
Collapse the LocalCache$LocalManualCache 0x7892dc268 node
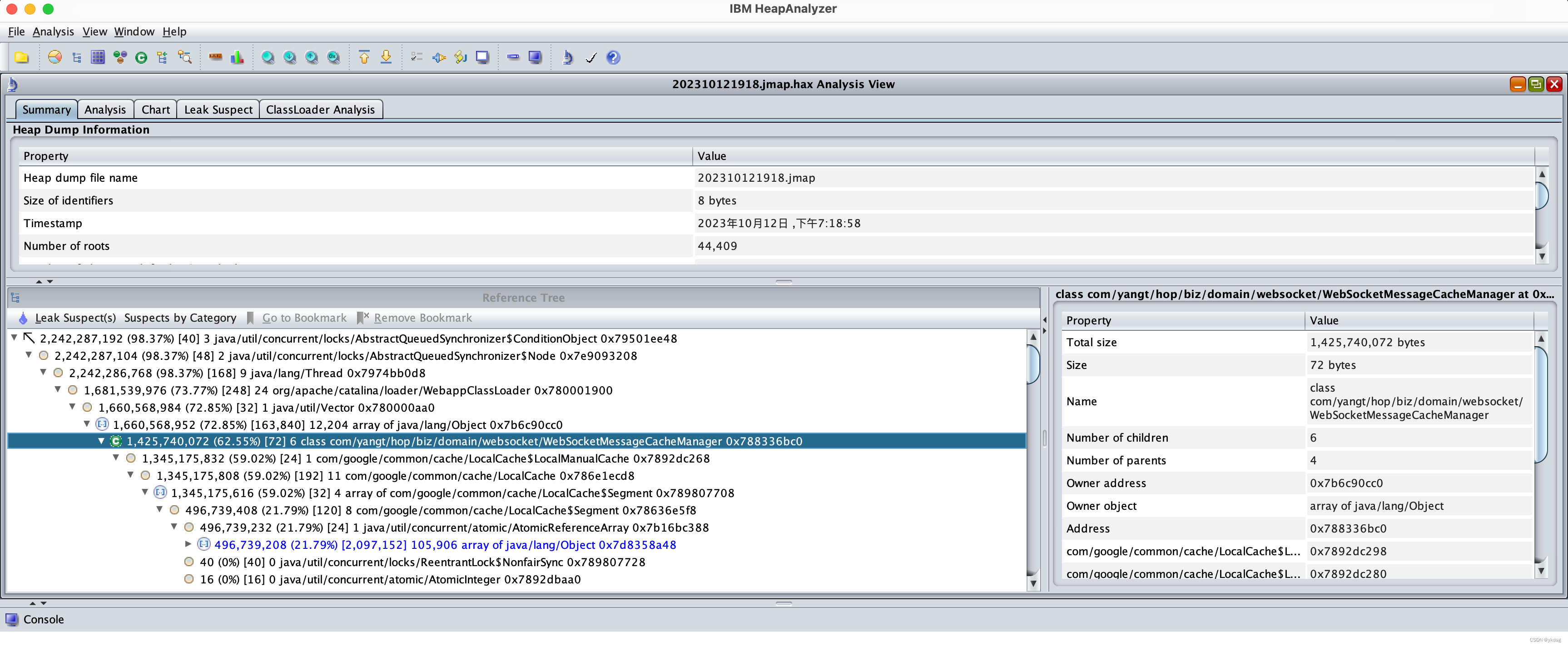click(116, 458)
